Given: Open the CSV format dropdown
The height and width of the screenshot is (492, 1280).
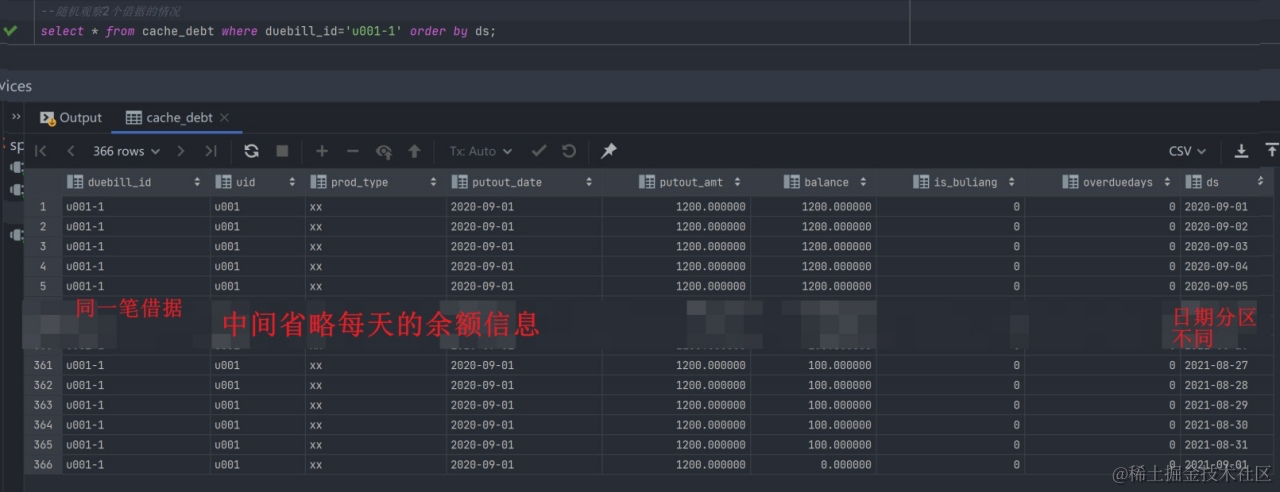Looking at the screenshot, I should [x=1187, y=151].
